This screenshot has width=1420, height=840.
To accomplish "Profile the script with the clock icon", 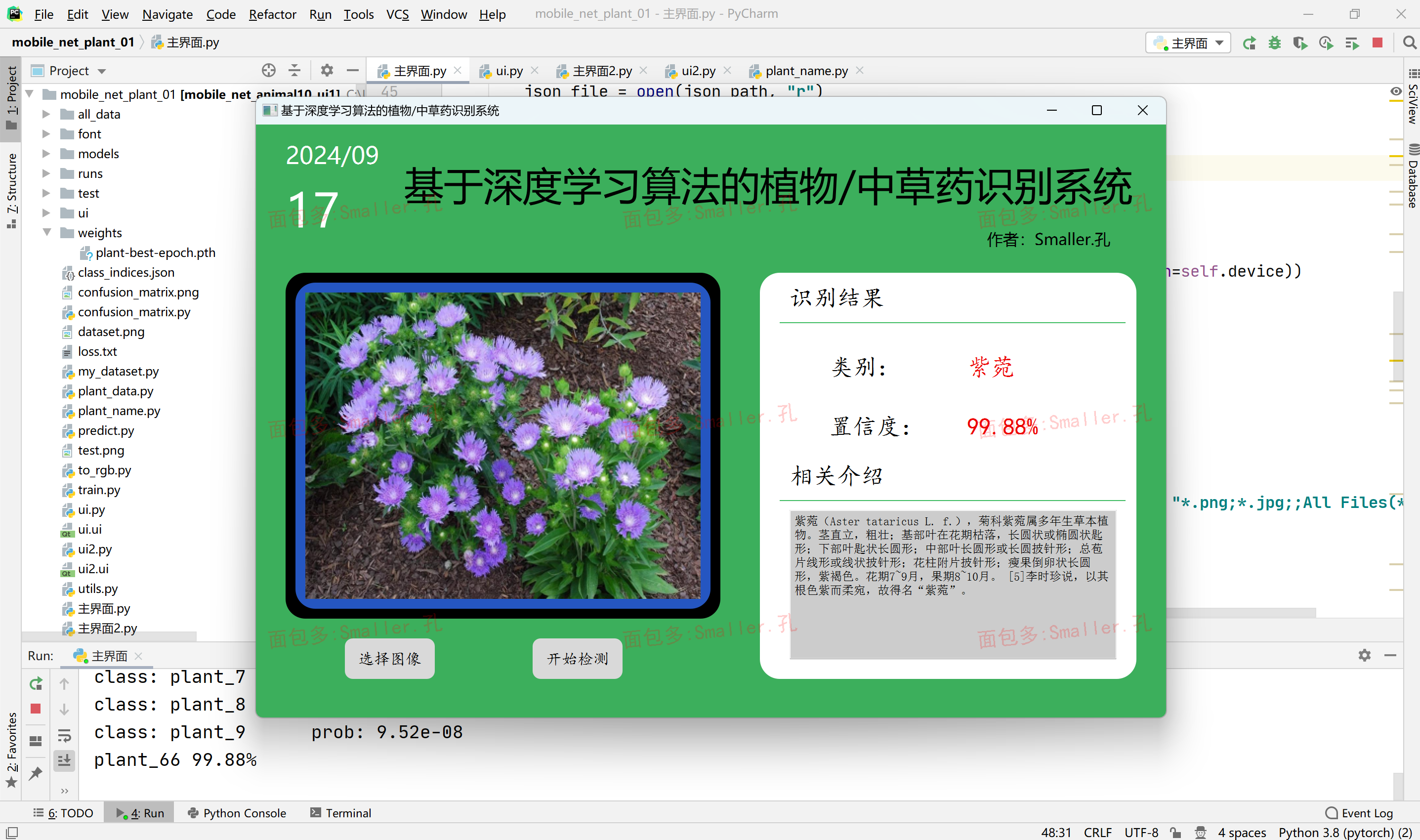I will [1326, 42].
